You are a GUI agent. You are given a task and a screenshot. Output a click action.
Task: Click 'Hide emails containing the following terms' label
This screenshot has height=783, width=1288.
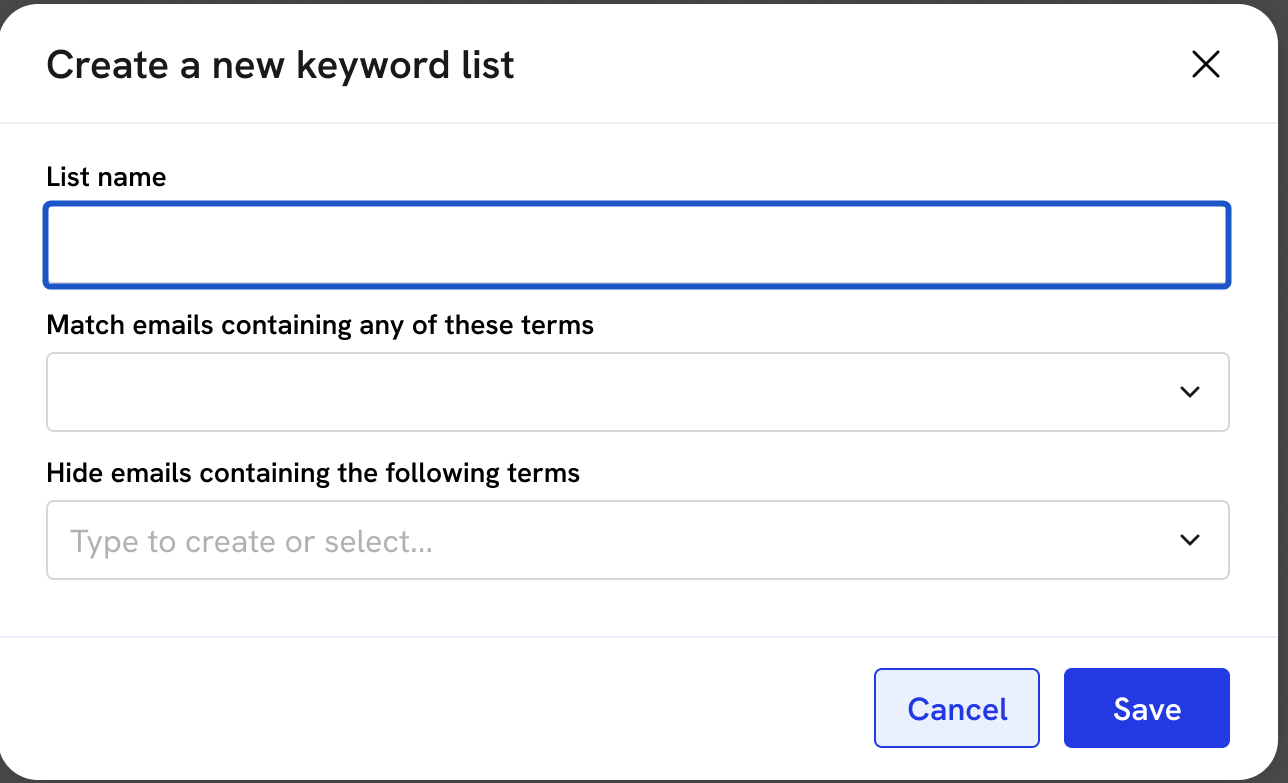313,472
